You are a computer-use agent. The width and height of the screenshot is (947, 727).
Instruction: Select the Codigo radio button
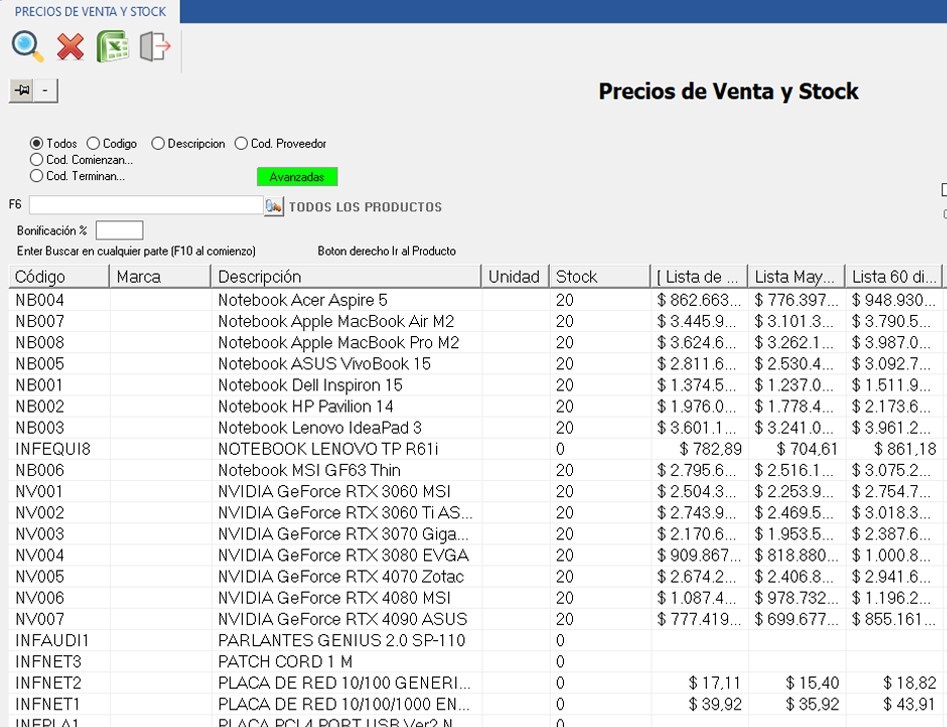(93, 144)
